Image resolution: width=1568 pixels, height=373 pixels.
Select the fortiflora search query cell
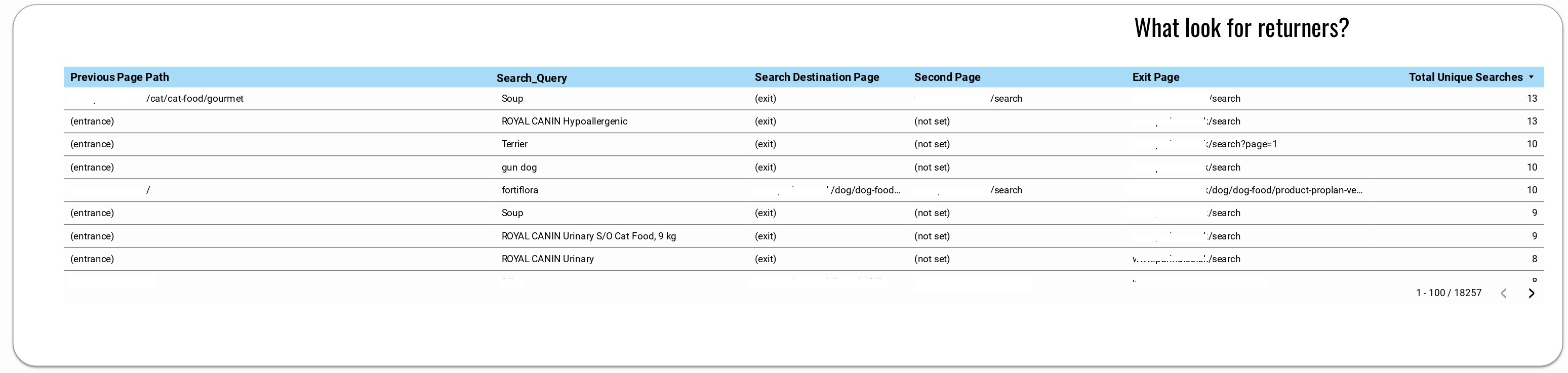coord(520,190)
